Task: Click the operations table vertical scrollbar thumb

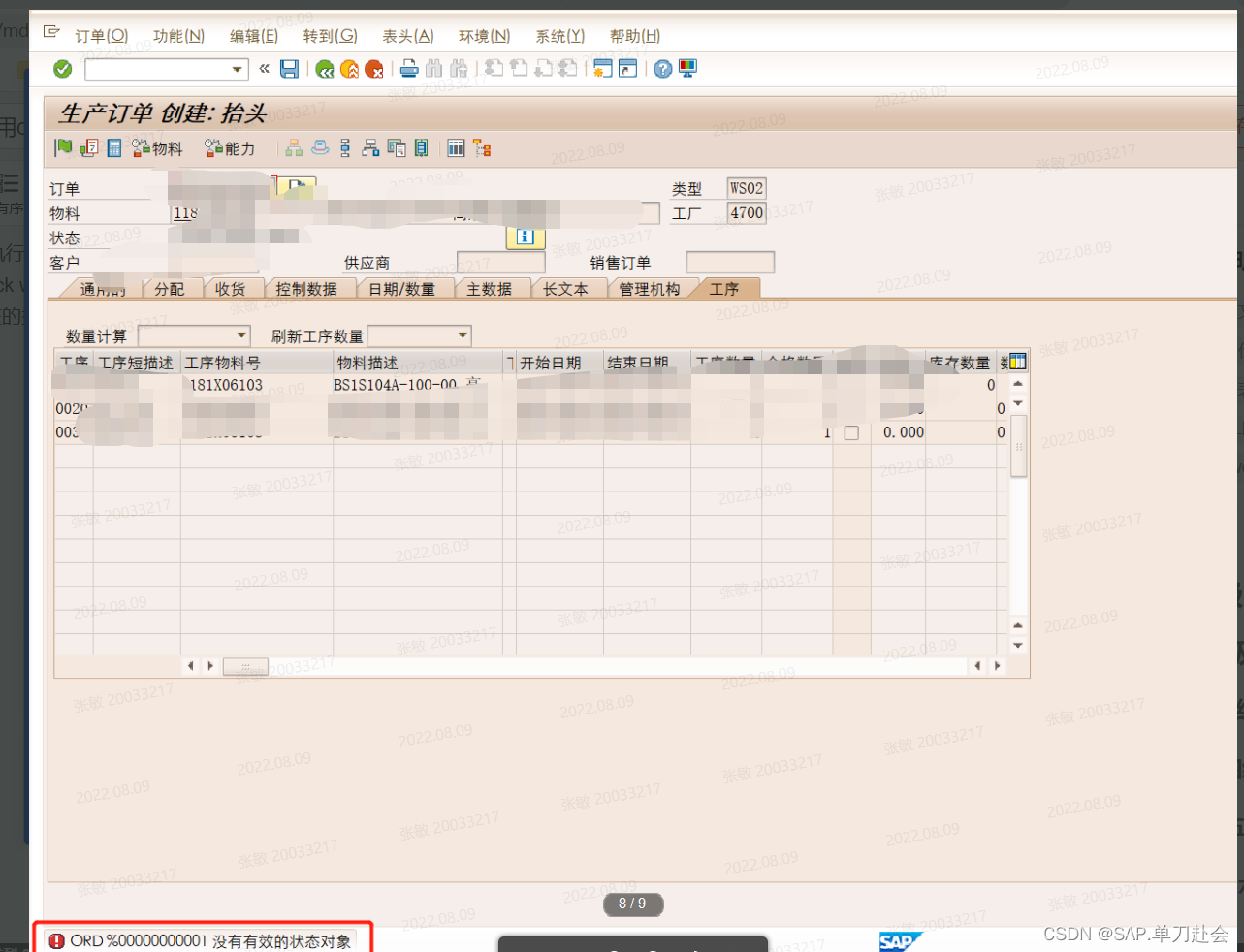Action: 1018,446
